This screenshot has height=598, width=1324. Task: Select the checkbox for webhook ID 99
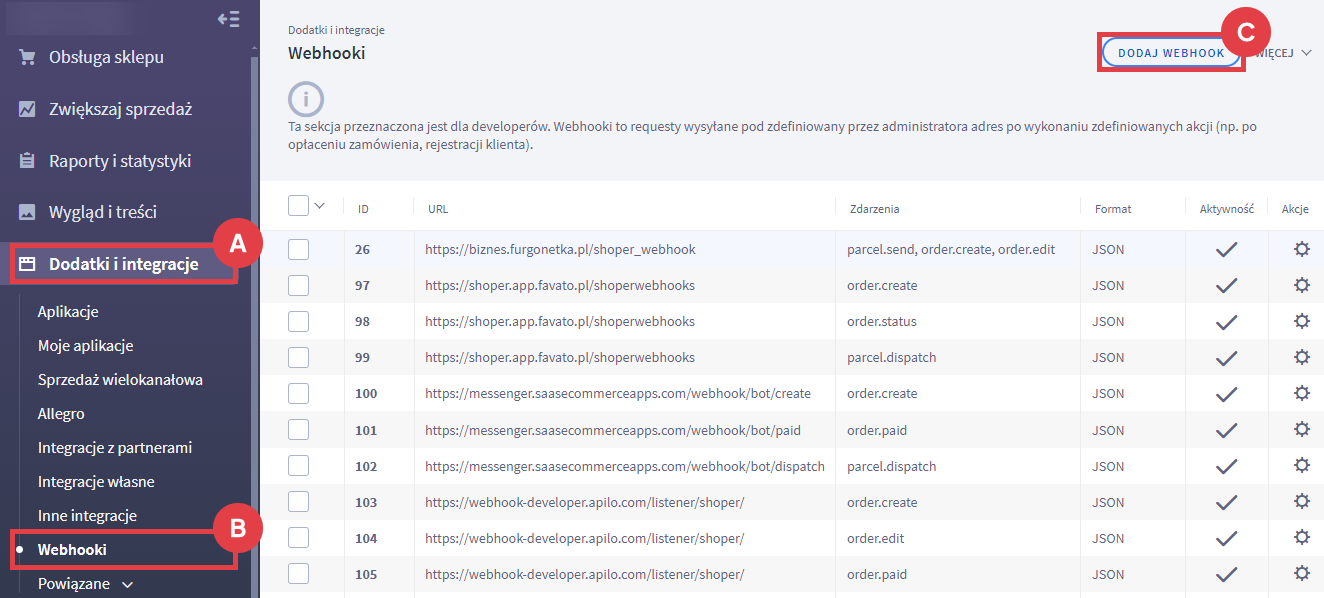pyautogui.click(x=298, y=357)
